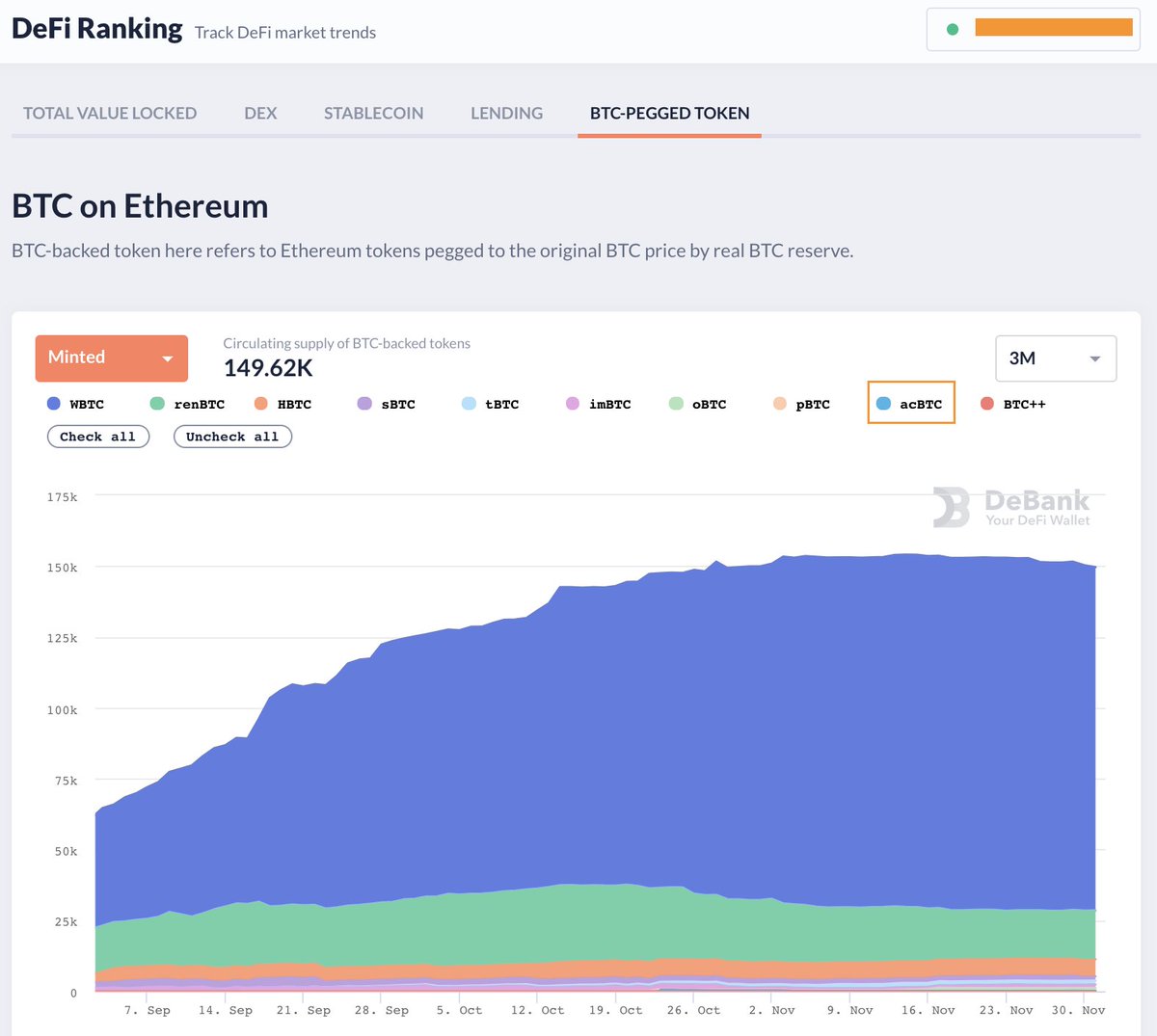Click the '26. Oct' x-axis label
Screen dimensions: 1157x1036
point(693,1010)
